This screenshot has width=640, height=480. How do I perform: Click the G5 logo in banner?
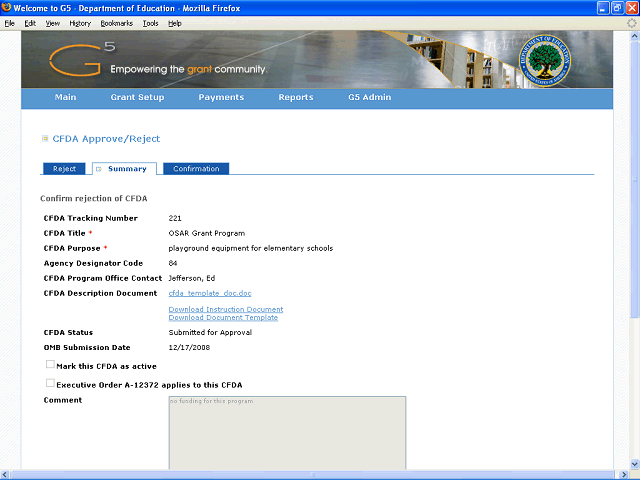coord(82,60)
